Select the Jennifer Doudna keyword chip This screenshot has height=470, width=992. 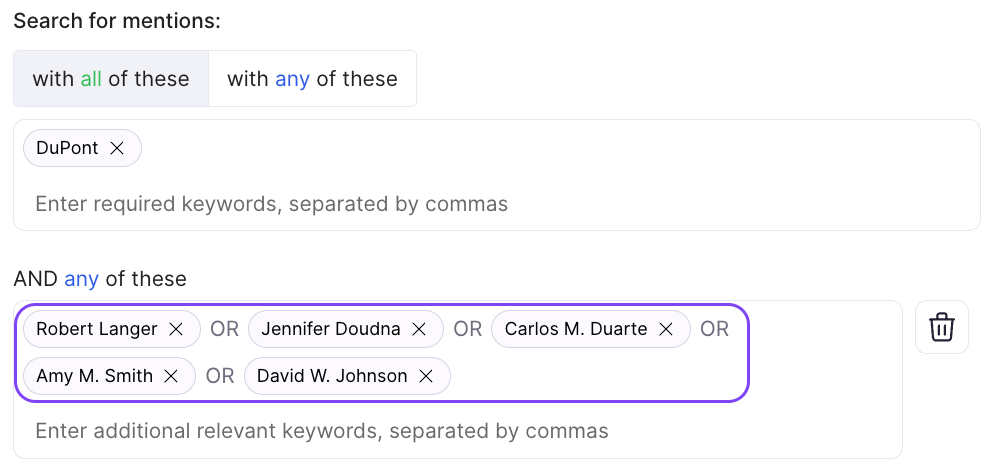coord(331,329)
